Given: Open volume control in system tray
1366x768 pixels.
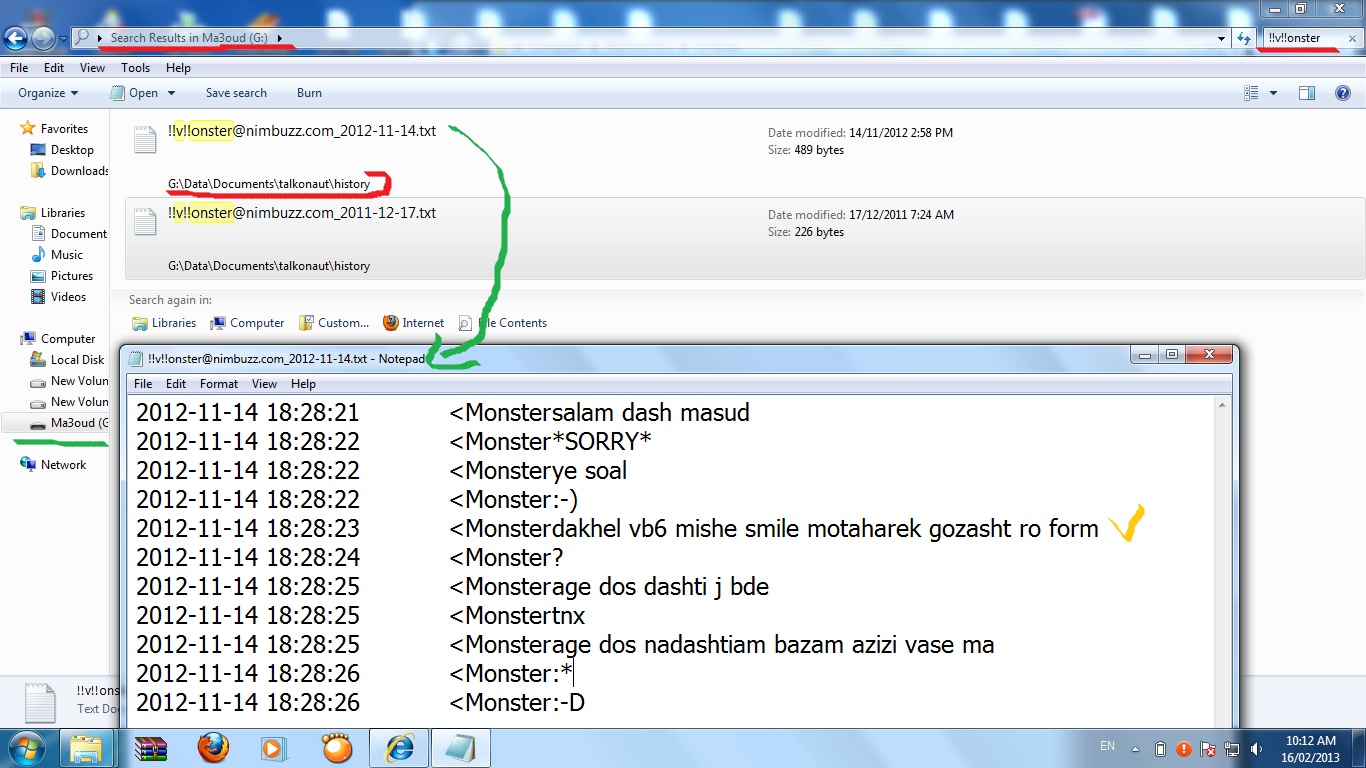Looking at the screenshot, I should click(x=1256, y=748).
